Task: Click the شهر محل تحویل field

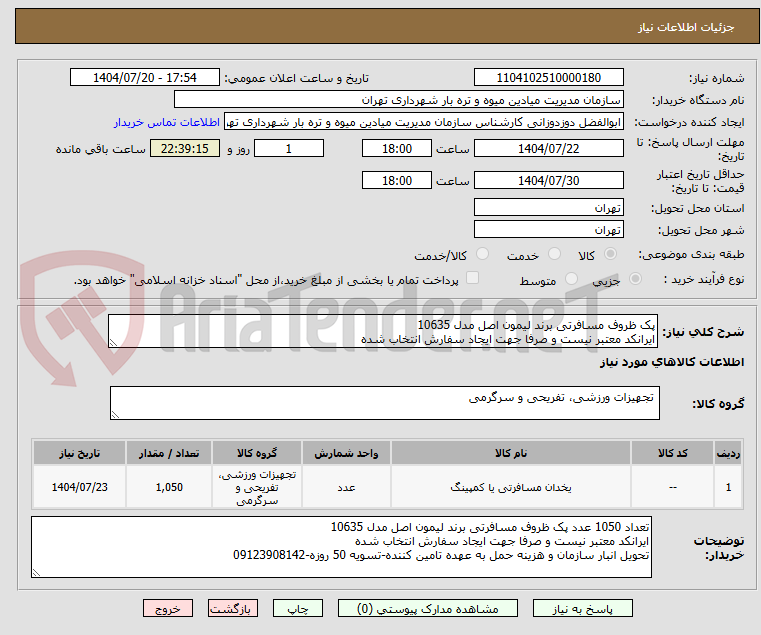Action: pyautogui.click(x=548, y=230)
